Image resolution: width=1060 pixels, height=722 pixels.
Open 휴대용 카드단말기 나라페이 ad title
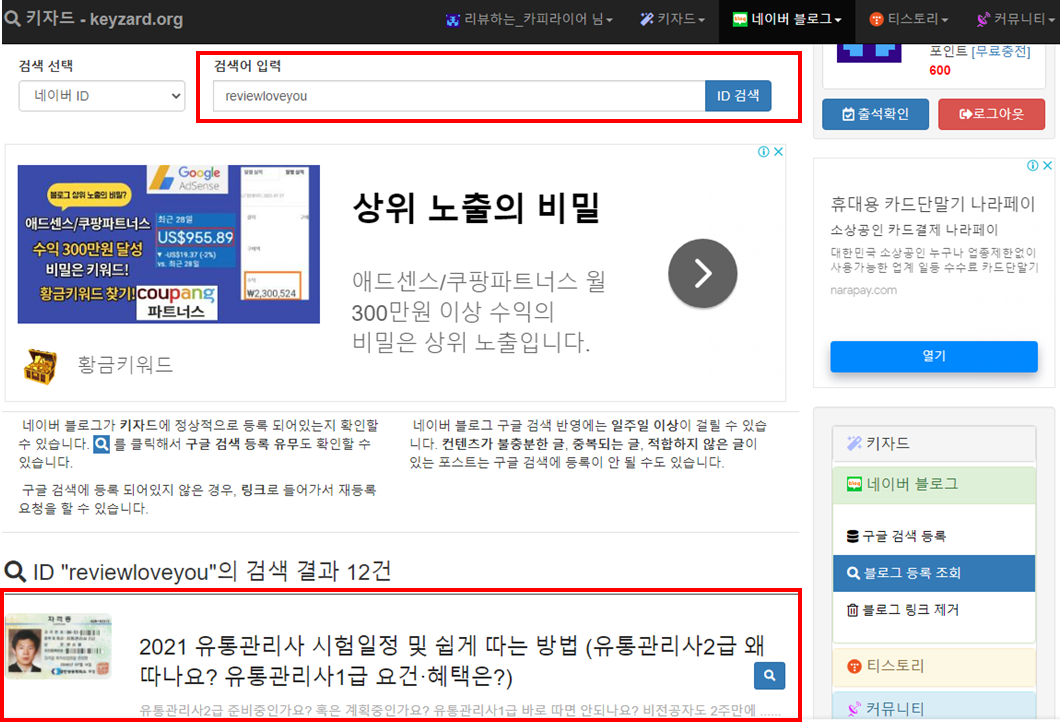(933, 203)
